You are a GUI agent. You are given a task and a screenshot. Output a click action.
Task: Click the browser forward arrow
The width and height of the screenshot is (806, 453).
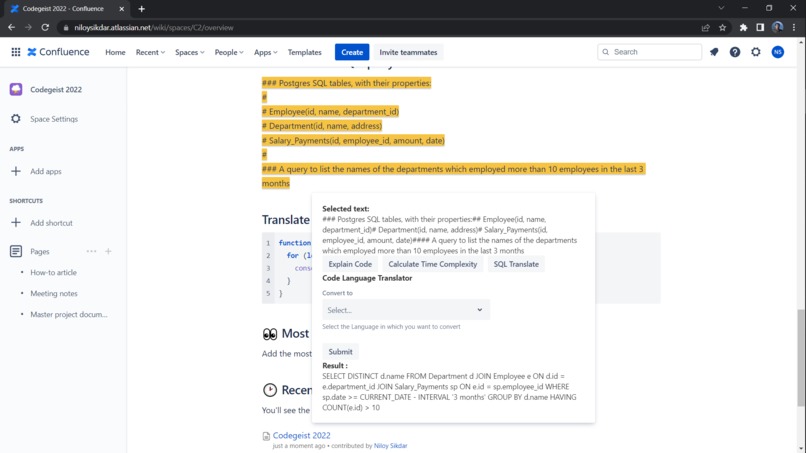pyautogui.click(x=28, y=28)
